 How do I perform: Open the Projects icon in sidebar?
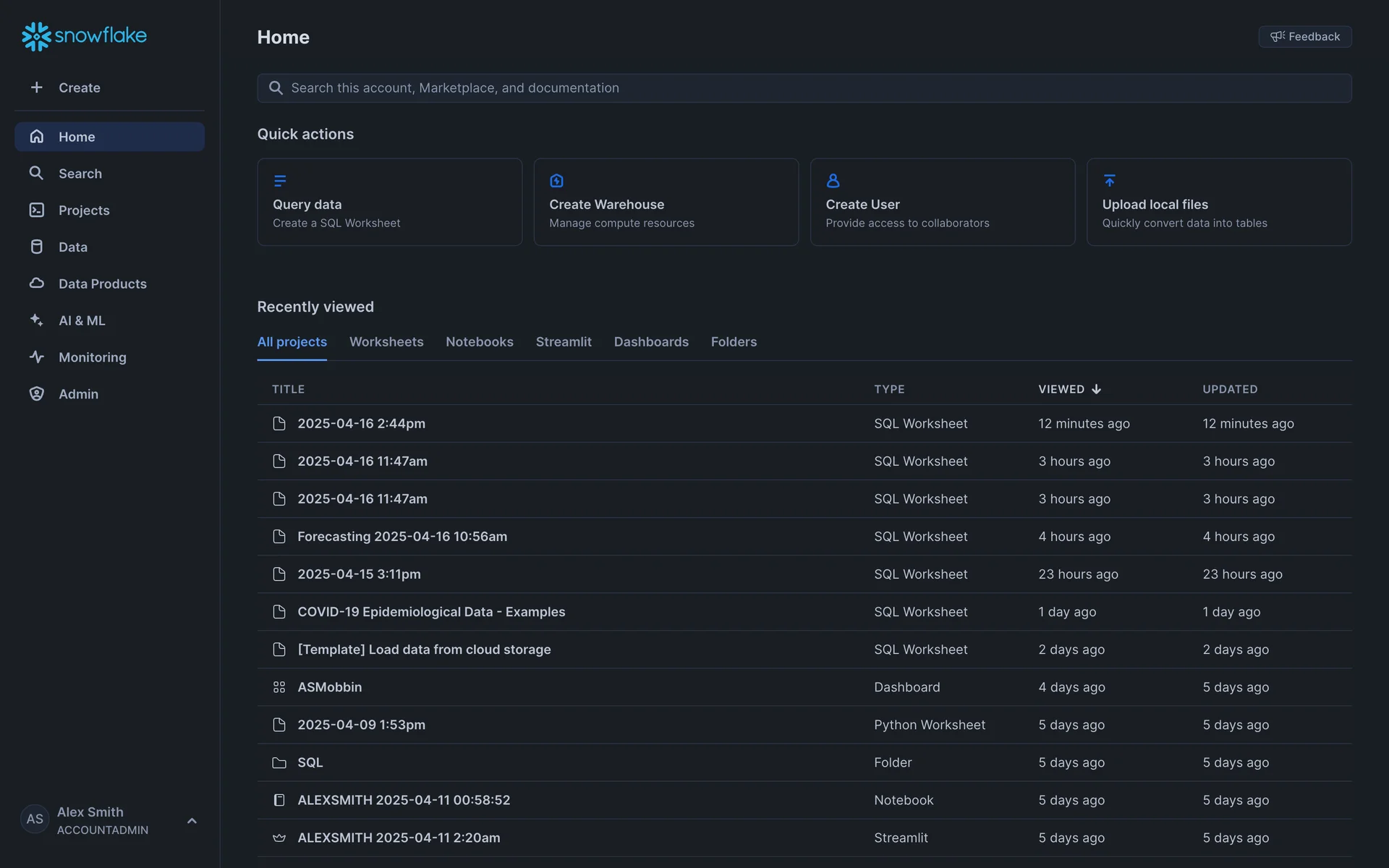(36, 210)
